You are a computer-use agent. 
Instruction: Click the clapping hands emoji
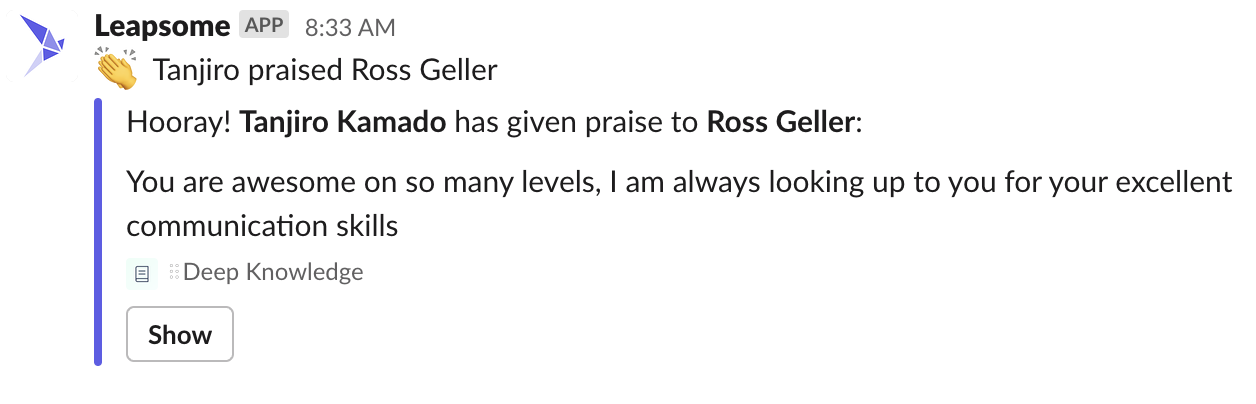(x=116, y=71)
